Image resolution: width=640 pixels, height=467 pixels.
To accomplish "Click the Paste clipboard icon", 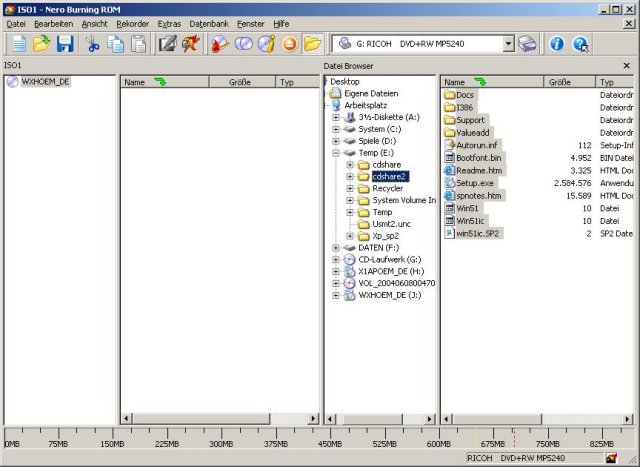I will coord(138,44).
